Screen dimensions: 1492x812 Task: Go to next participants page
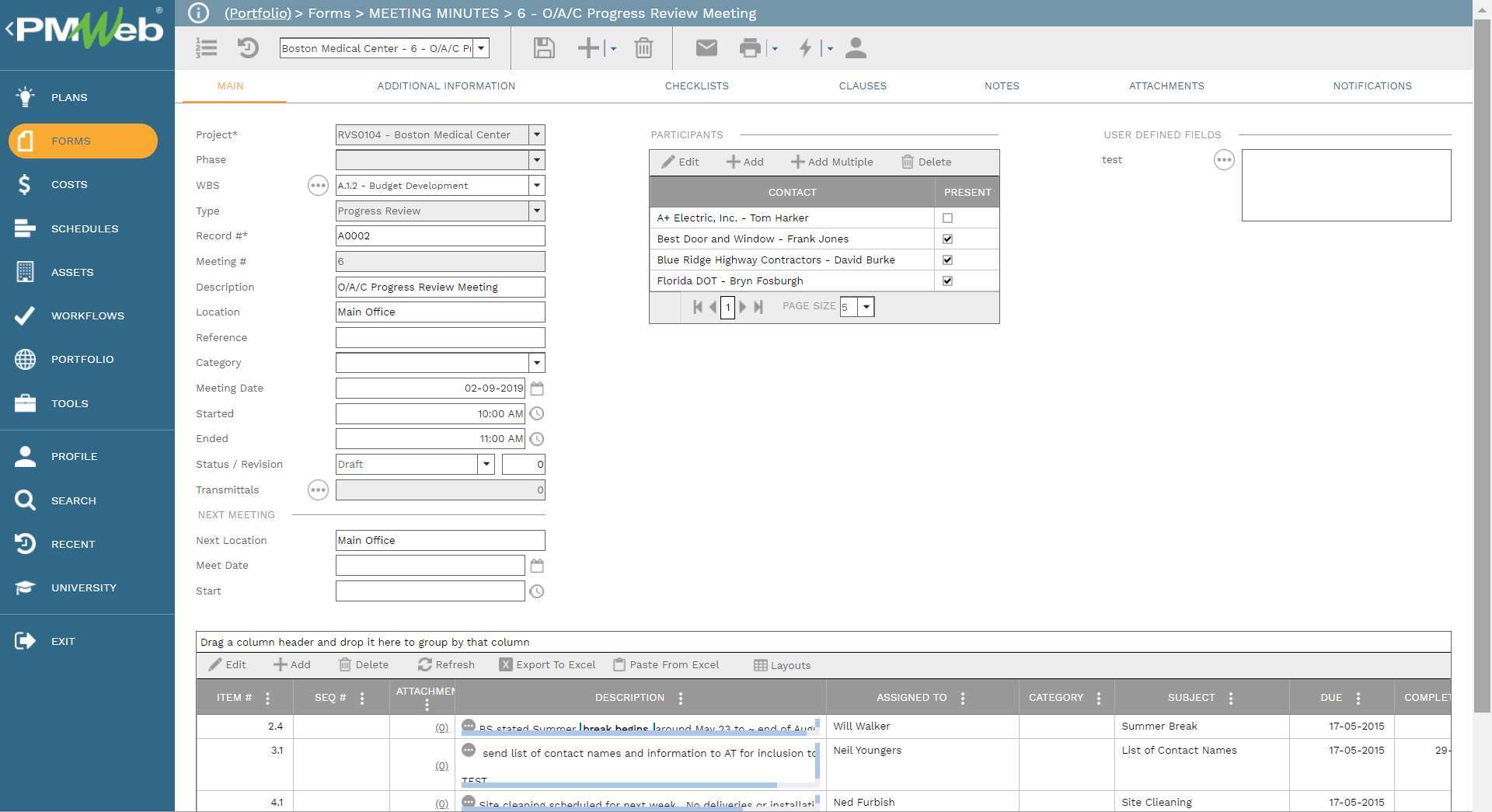(743, 307)
